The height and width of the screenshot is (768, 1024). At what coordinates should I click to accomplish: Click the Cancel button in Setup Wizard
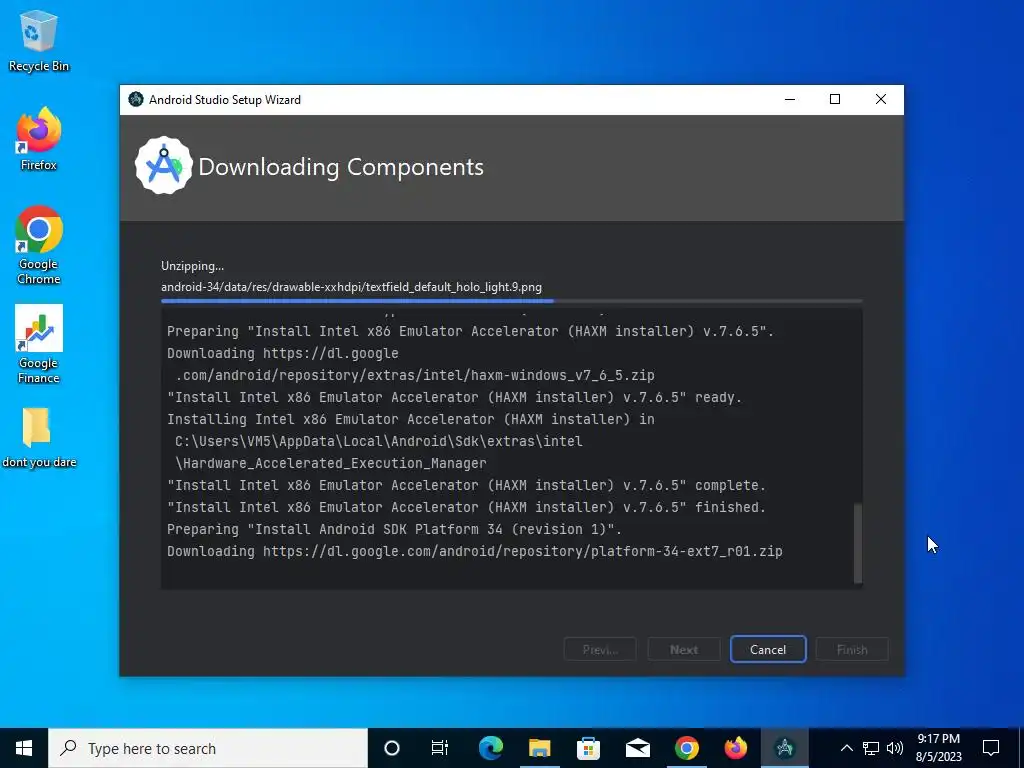point(768,649)
